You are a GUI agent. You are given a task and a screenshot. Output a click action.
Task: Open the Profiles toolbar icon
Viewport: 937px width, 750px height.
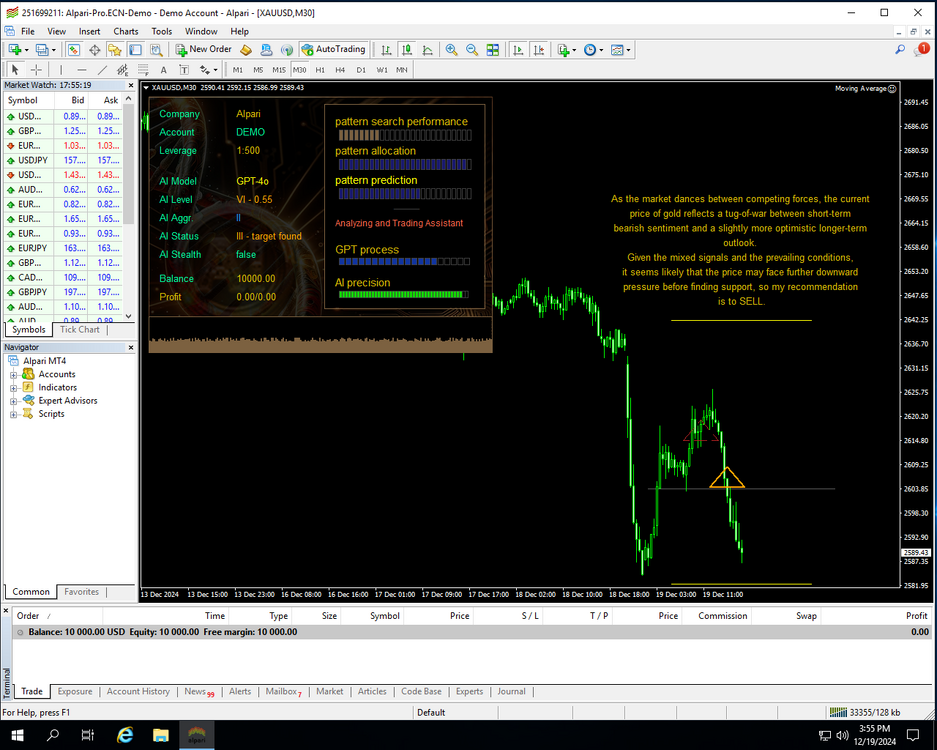click(41, 50)
